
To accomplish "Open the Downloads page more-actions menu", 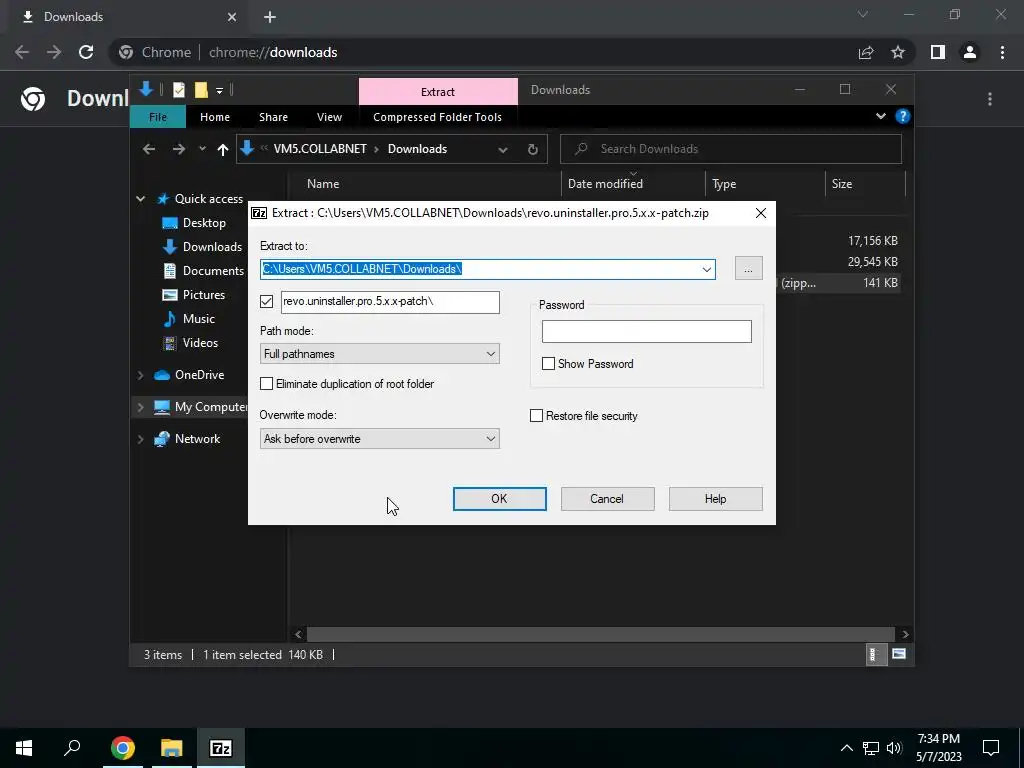I will [990, 99].
